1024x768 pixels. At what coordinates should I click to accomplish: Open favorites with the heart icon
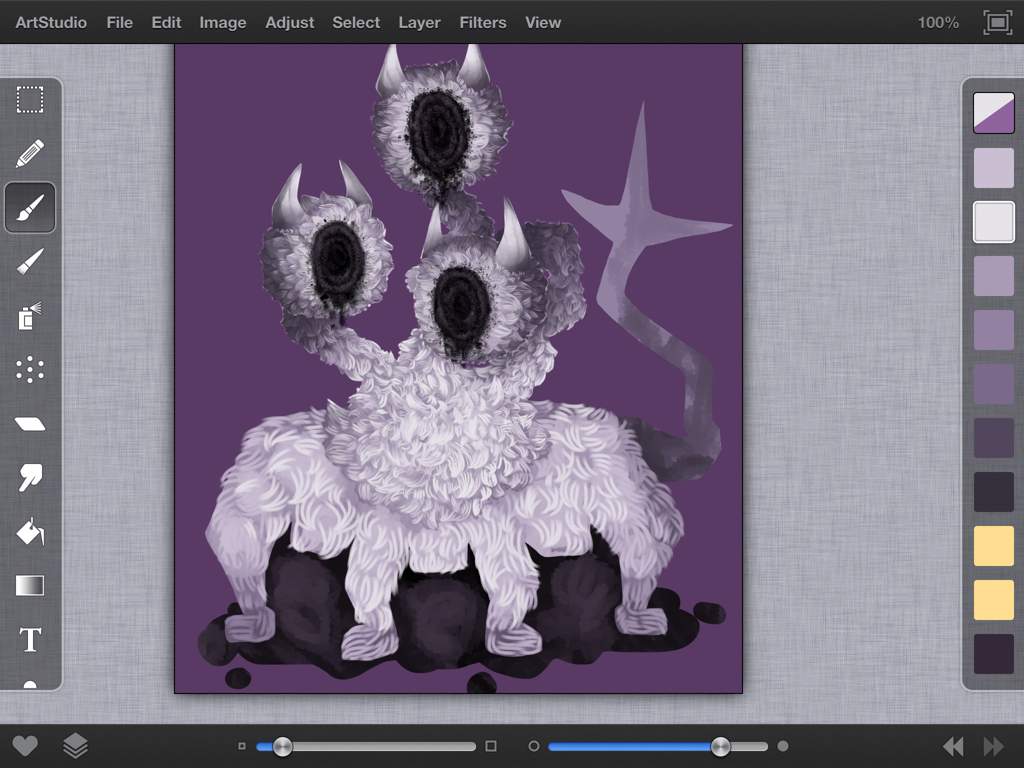click(x=25, y=746)
